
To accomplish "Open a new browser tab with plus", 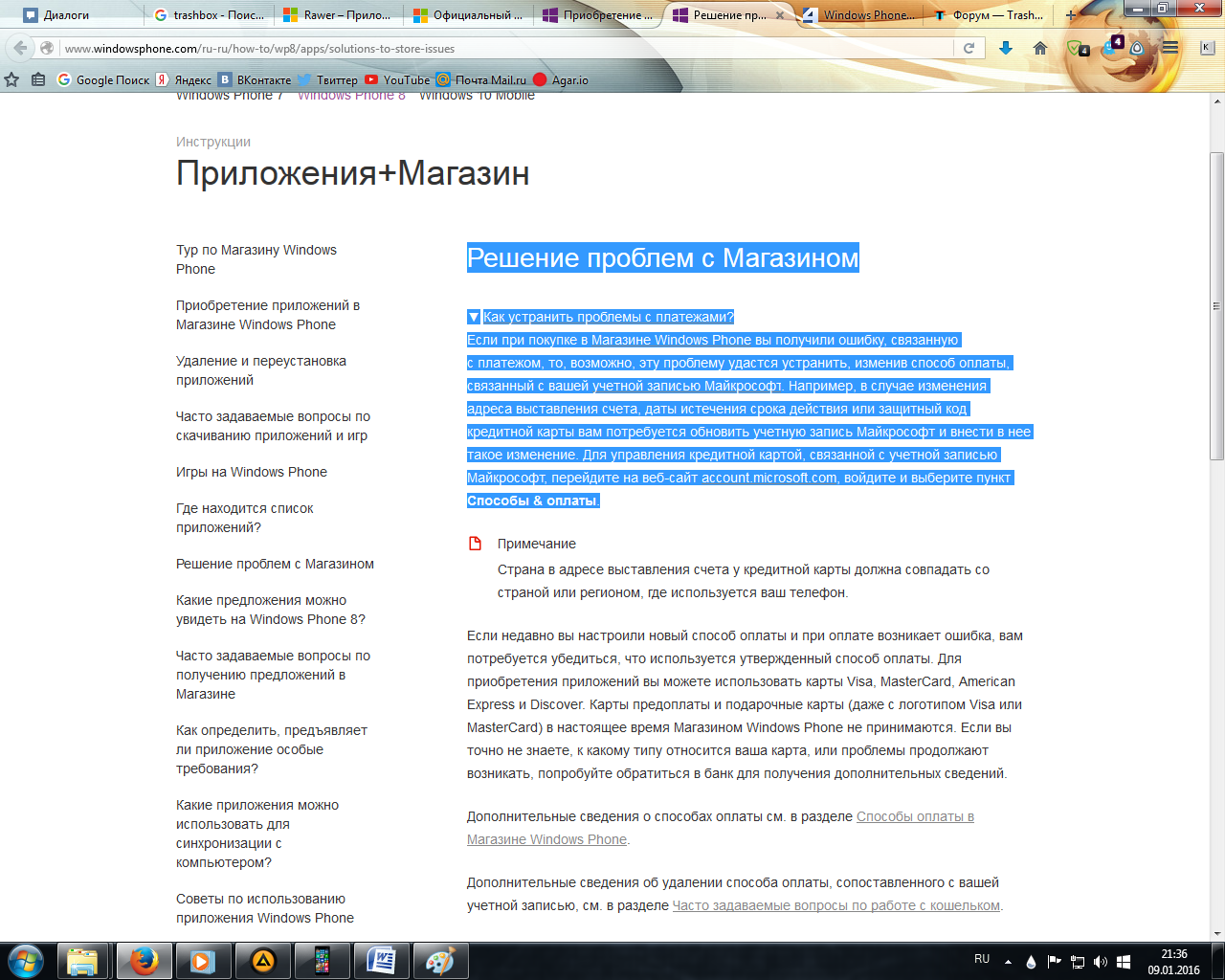I will coord(1070,14).
